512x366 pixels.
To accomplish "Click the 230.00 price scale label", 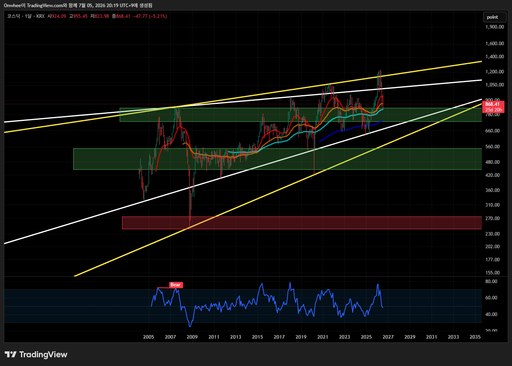I will click(493, 234).
